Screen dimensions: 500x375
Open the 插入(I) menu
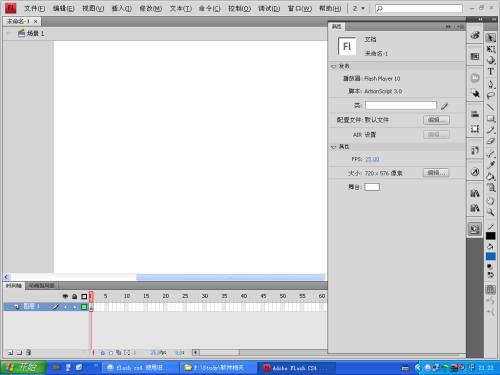click(x=121, y=8)
